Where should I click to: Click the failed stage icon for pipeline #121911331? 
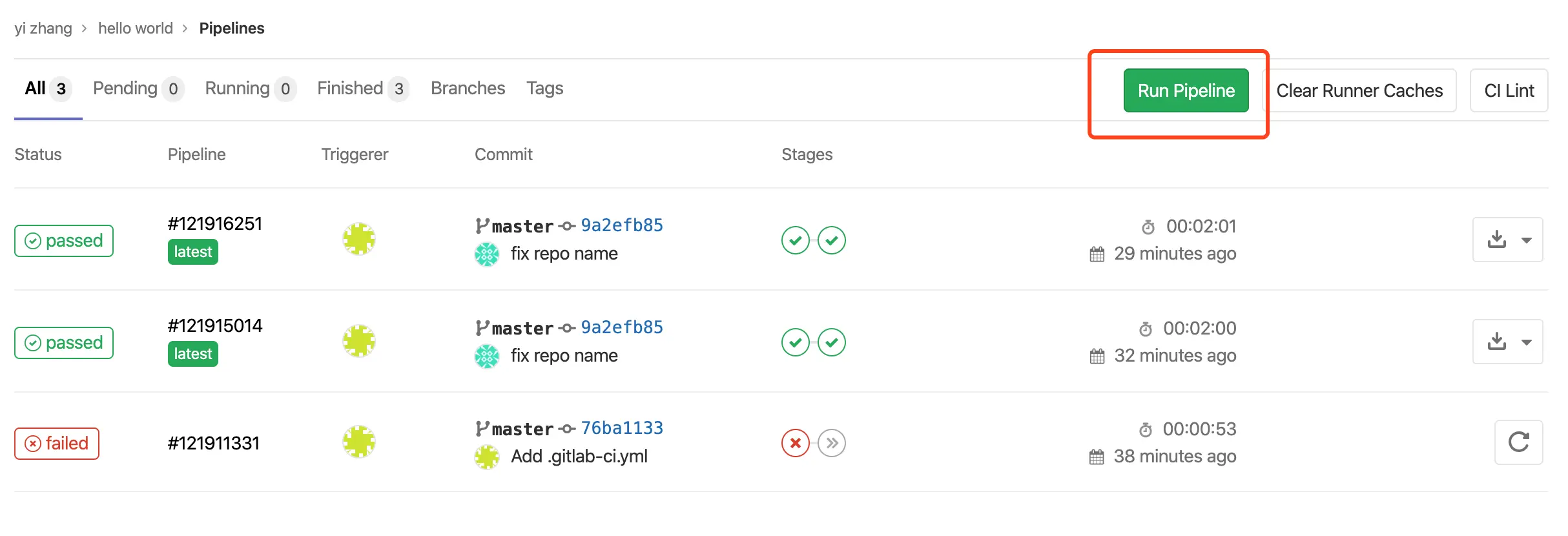pos(795,444)
